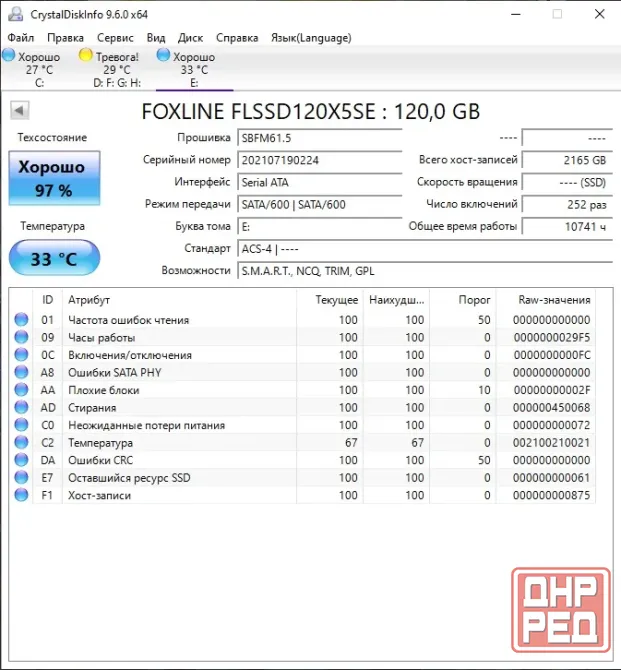Click the 33 °C temperature button
The height and width of the screenshot is (670, 621).
pyautogui.click(x=54, y=258)
